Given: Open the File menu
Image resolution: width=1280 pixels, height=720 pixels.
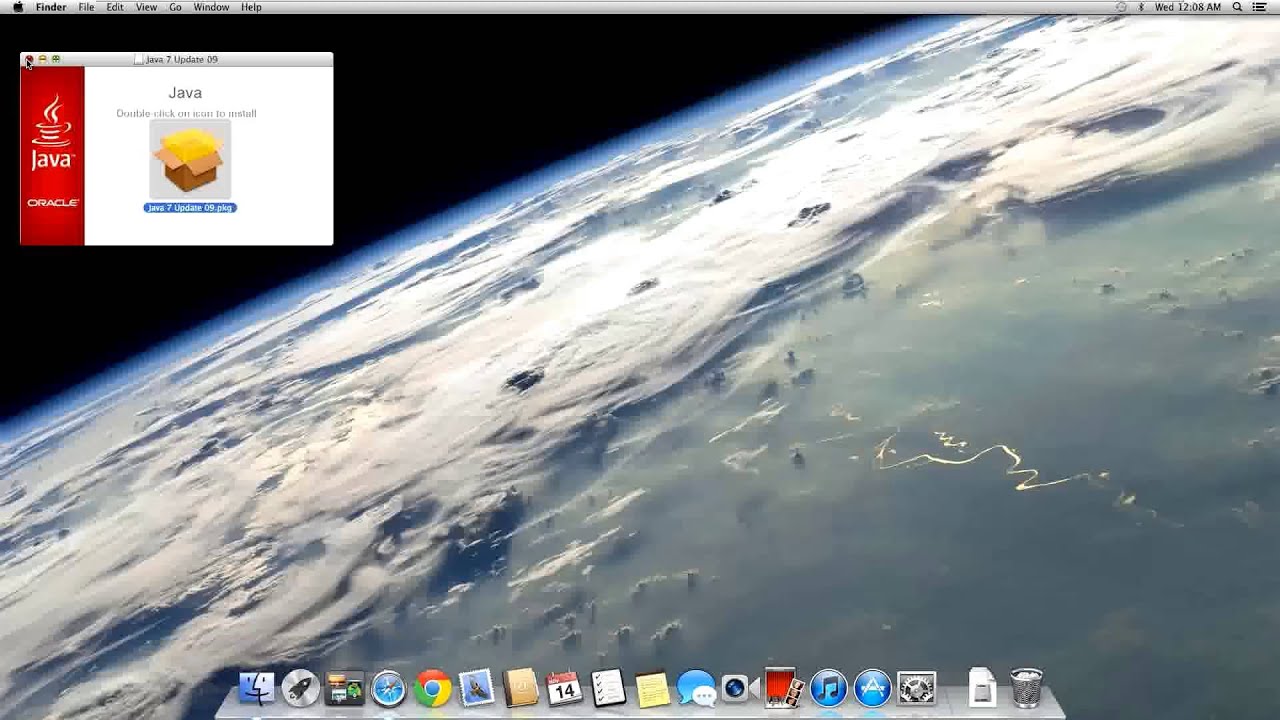Looking at the screenshot, I should 86,7.
